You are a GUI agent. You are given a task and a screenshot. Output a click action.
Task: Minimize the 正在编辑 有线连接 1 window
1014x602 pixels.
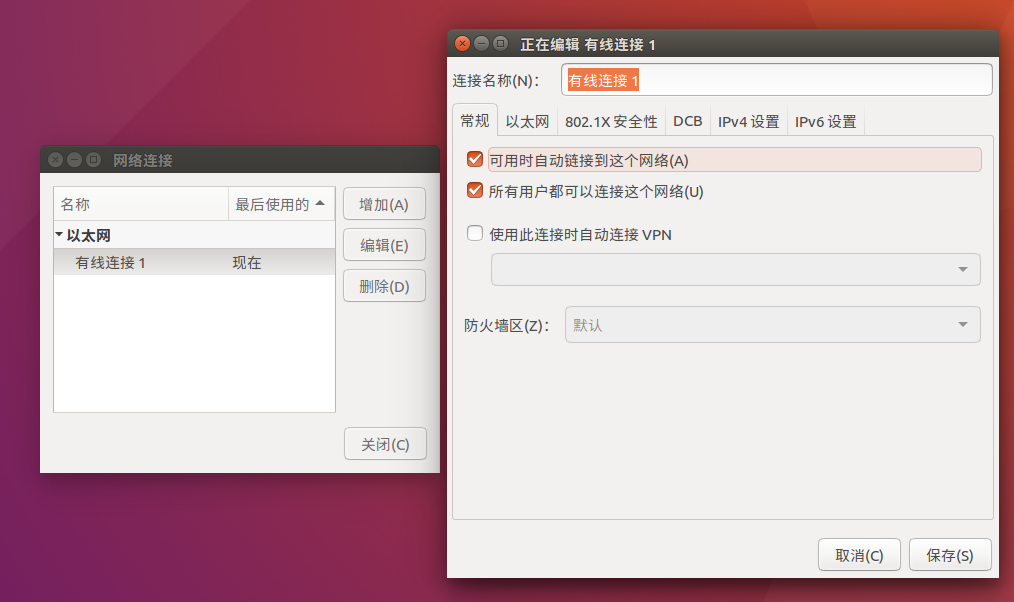pos(481,43)
